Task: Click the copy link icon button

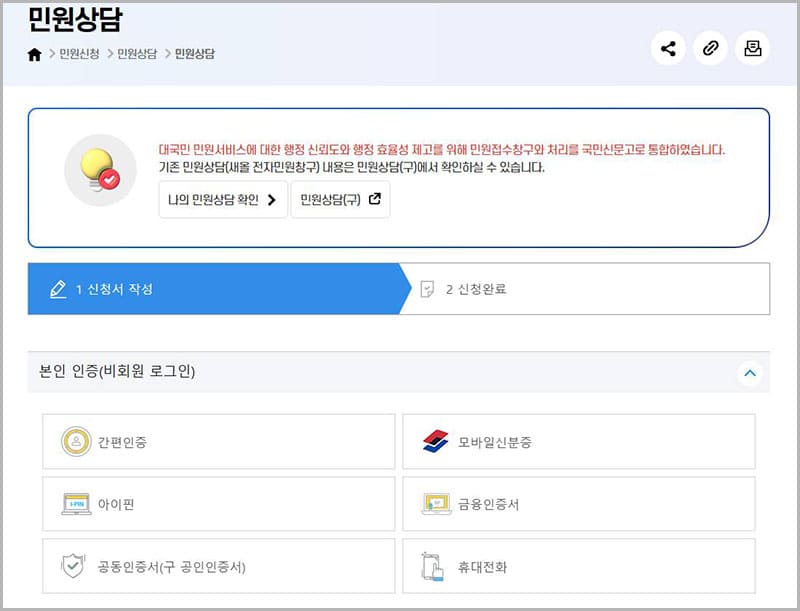Action: point(710,48)
